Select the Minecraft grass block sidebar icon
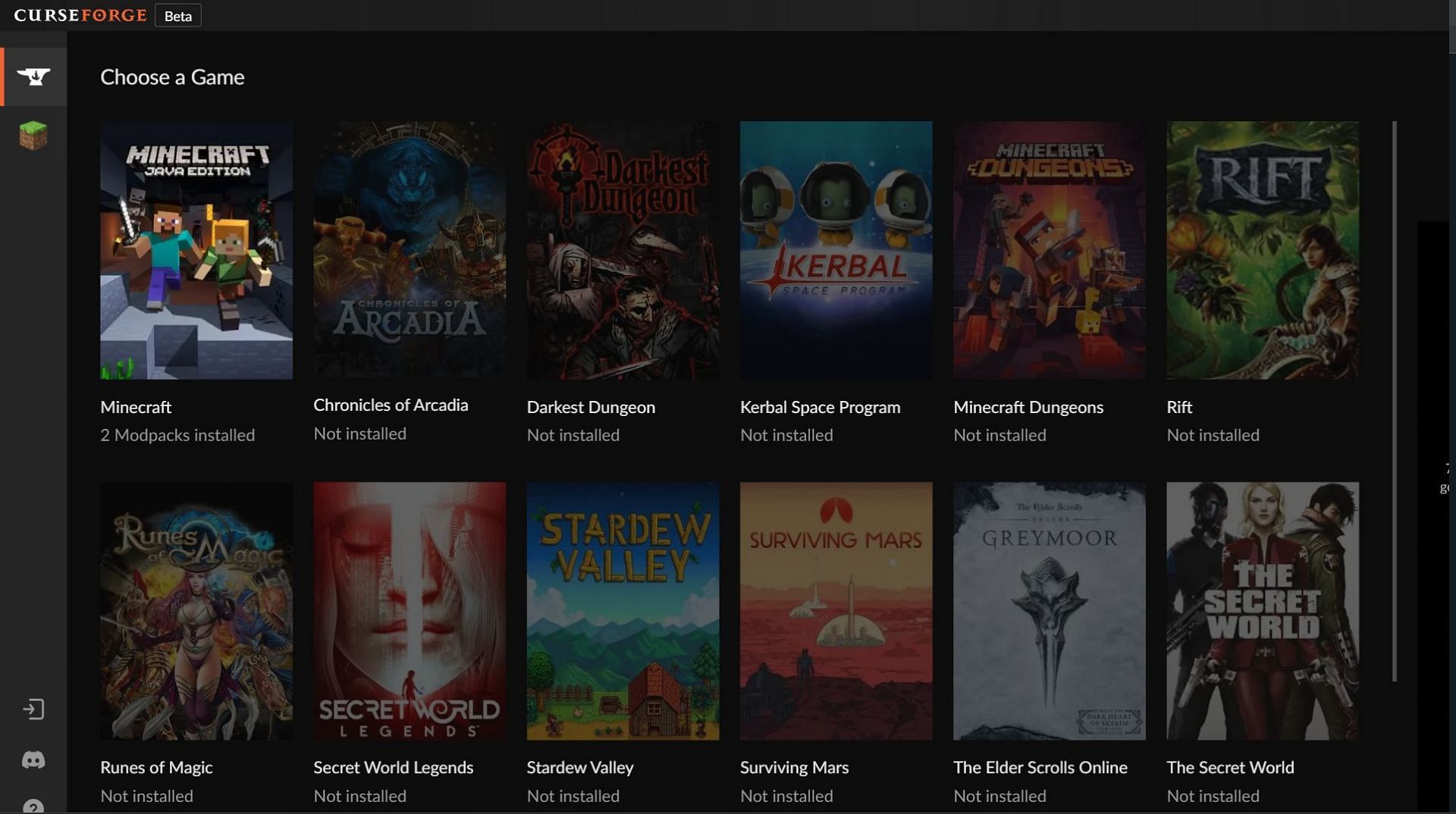The height and width of the screenshot is (814, 1456). (33, 136)
